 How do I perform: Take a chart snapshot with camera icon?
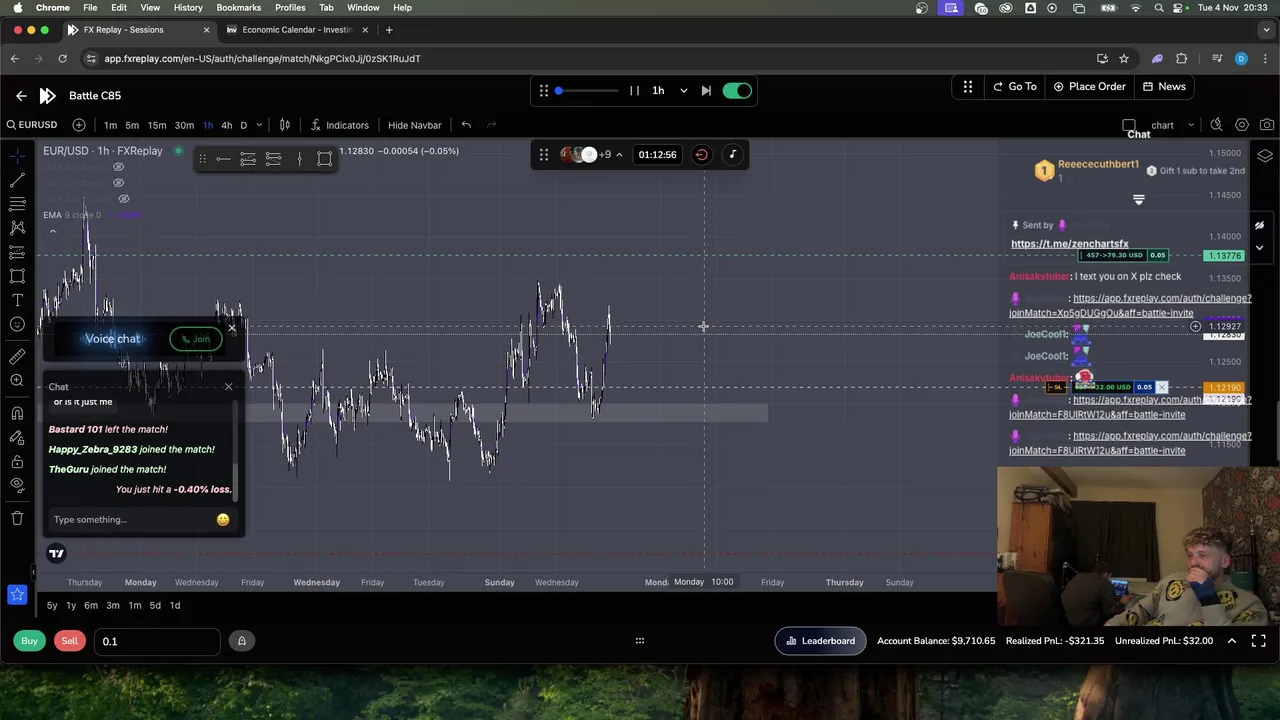click(x=1267, y=125)
